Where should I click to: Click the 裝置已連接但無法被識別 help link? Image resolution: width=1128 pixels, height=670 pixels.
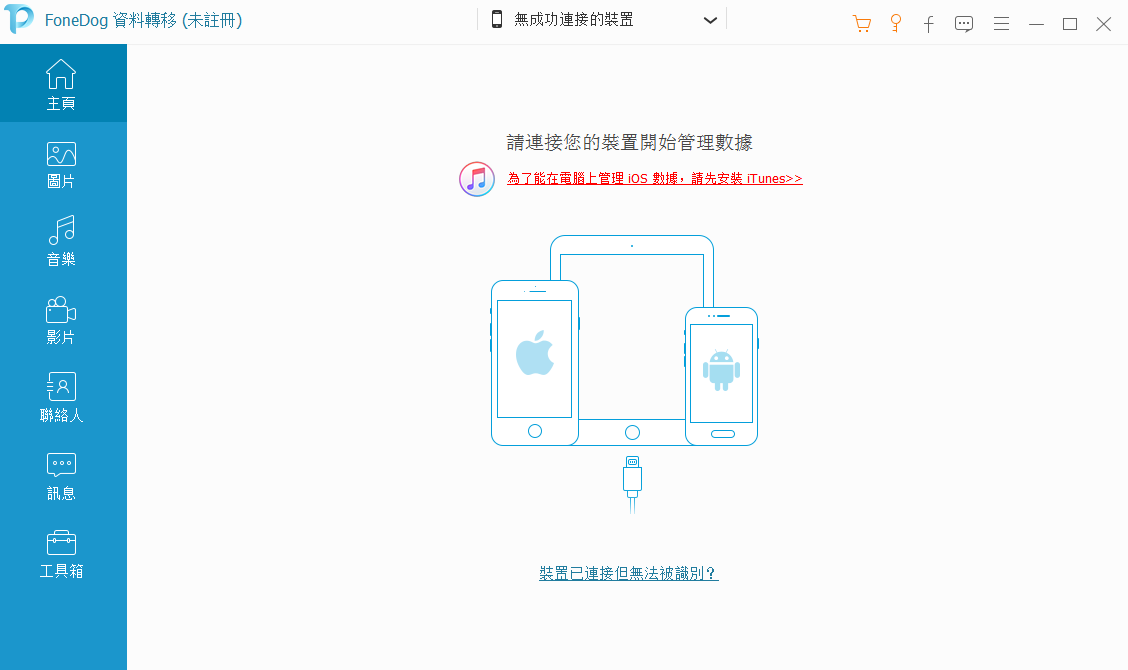click(629, 573)
